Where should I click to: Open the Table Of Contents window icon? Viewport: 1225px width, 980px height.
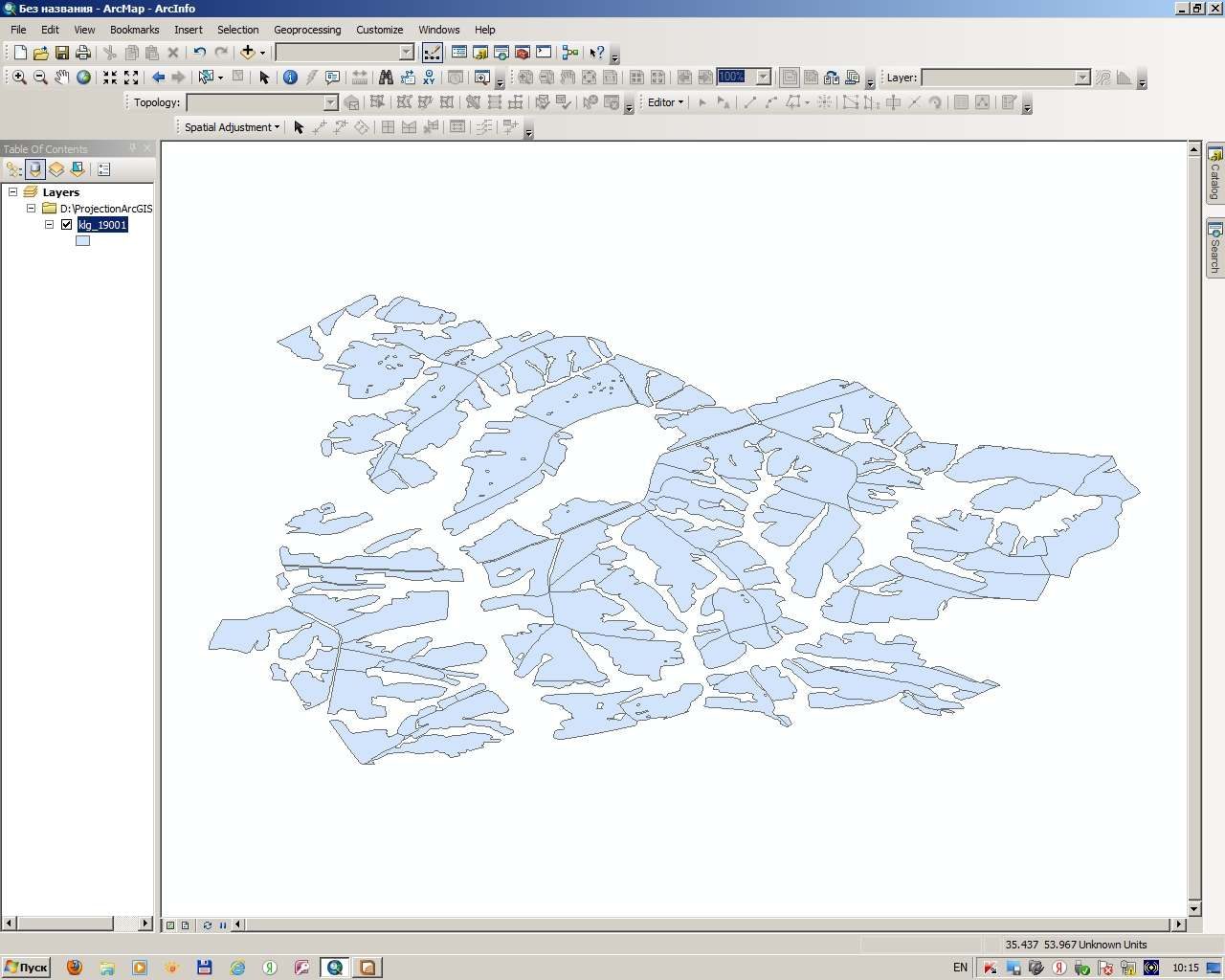459,53
